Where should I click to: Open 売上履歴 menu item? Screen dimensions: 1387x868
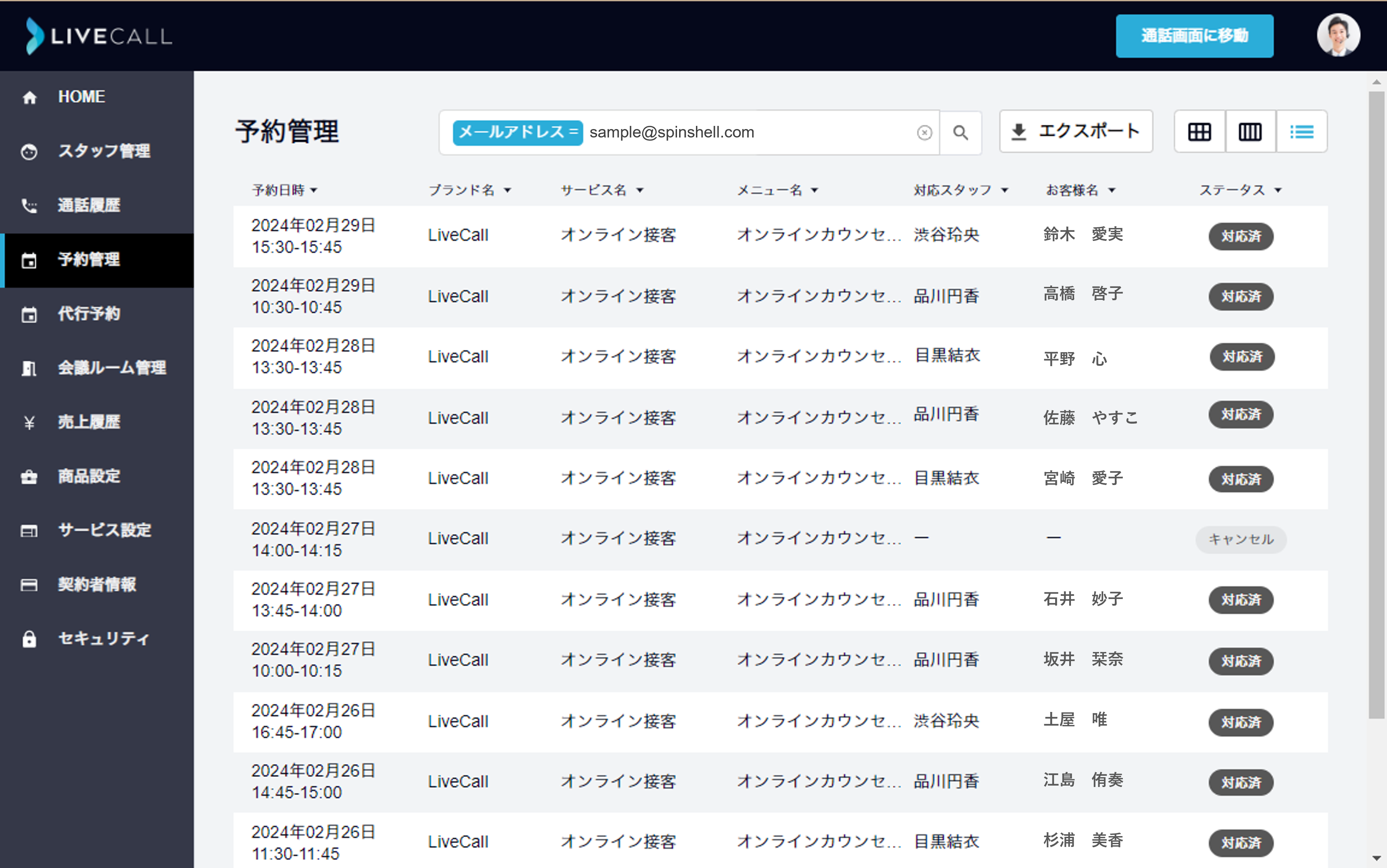point(97,423)
